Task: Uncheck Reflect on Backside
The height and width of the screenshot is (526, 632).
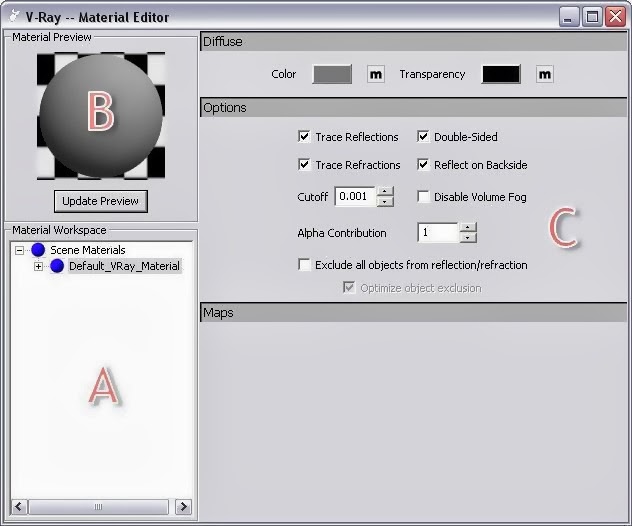Action: click(423, 164)
